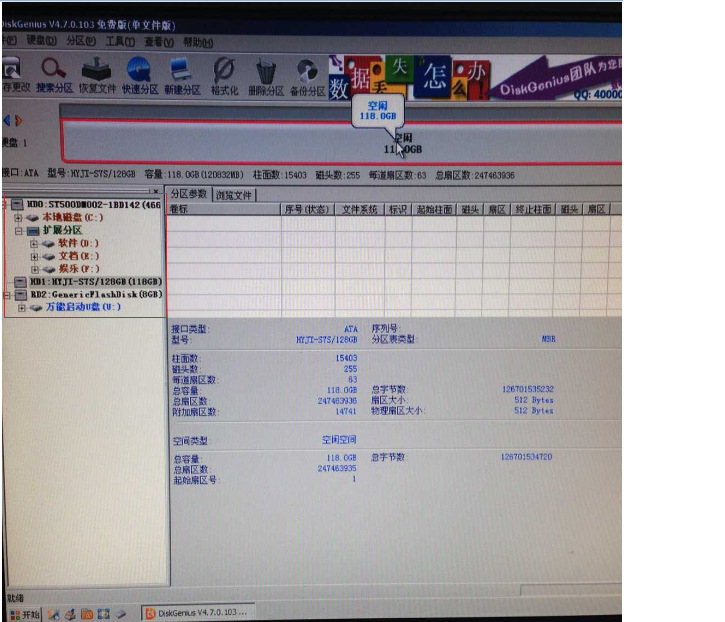Click the 118.0GB free space disk bar
The image size is (725, 622).
341,142
